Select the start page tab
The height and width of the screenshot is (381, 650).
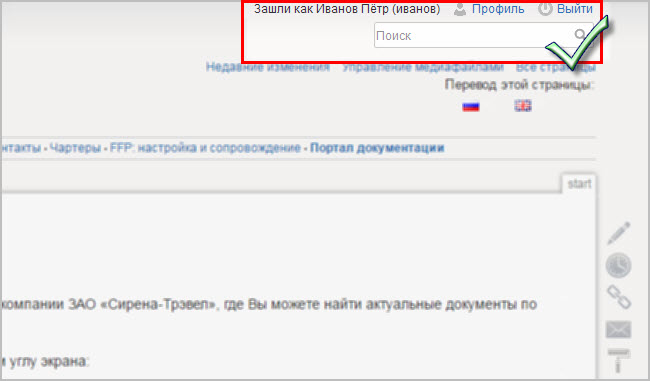point(579,184)
